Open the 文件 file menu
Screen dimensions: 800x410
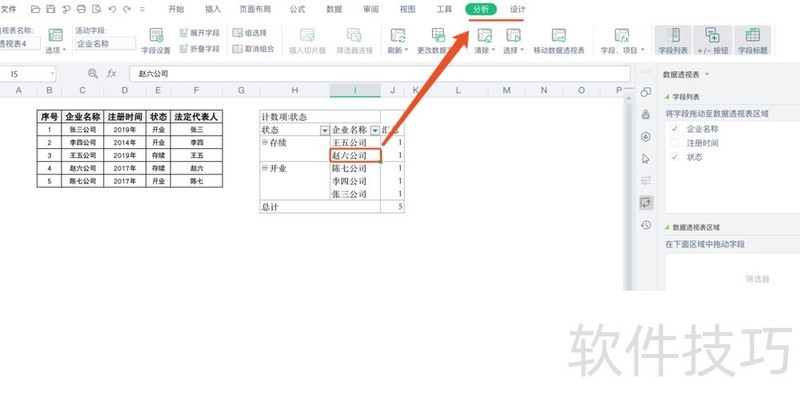8,9
